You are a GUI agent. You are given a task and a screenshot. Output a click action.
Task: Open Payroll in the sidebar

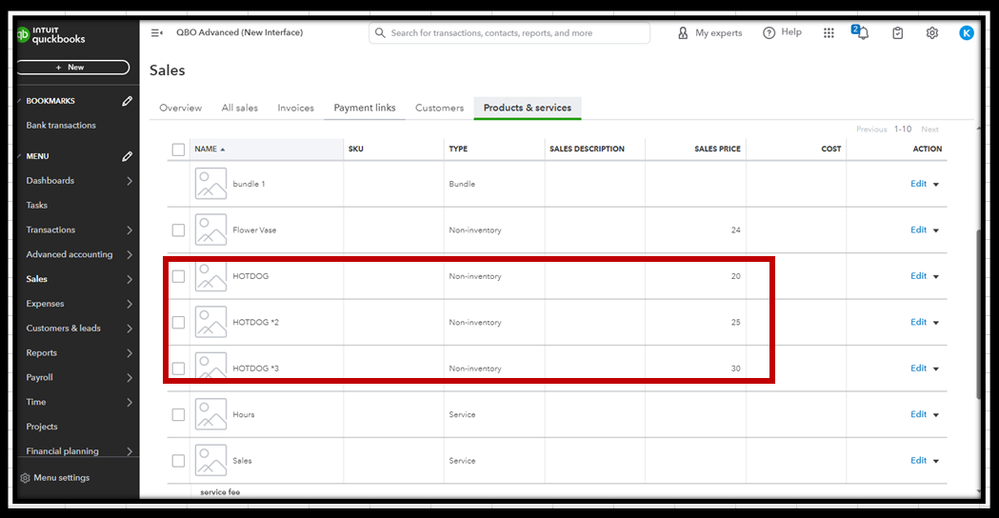tap(40, 377)
